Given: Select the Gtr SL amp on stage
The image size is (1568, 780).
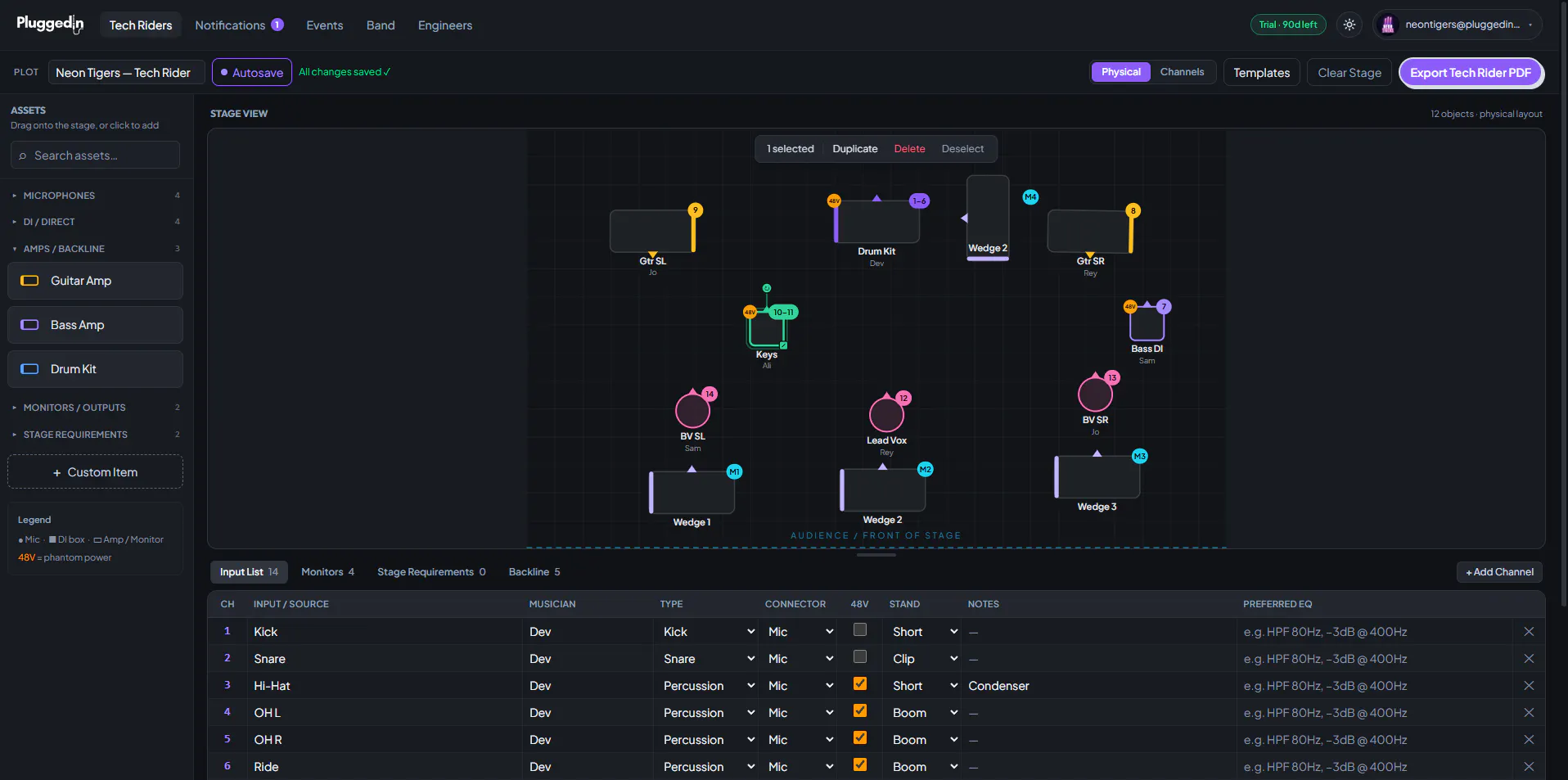Looking at the screenshot, I should 652,232.
